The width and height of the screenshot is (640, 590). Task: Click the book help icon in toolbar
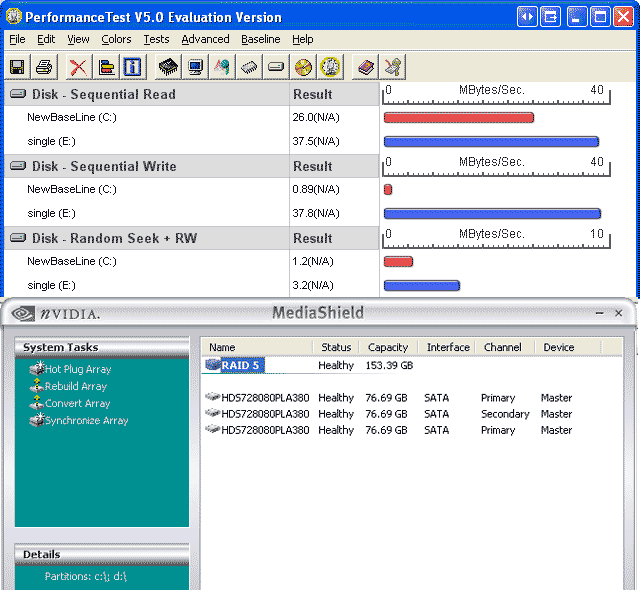coord(366,67)
